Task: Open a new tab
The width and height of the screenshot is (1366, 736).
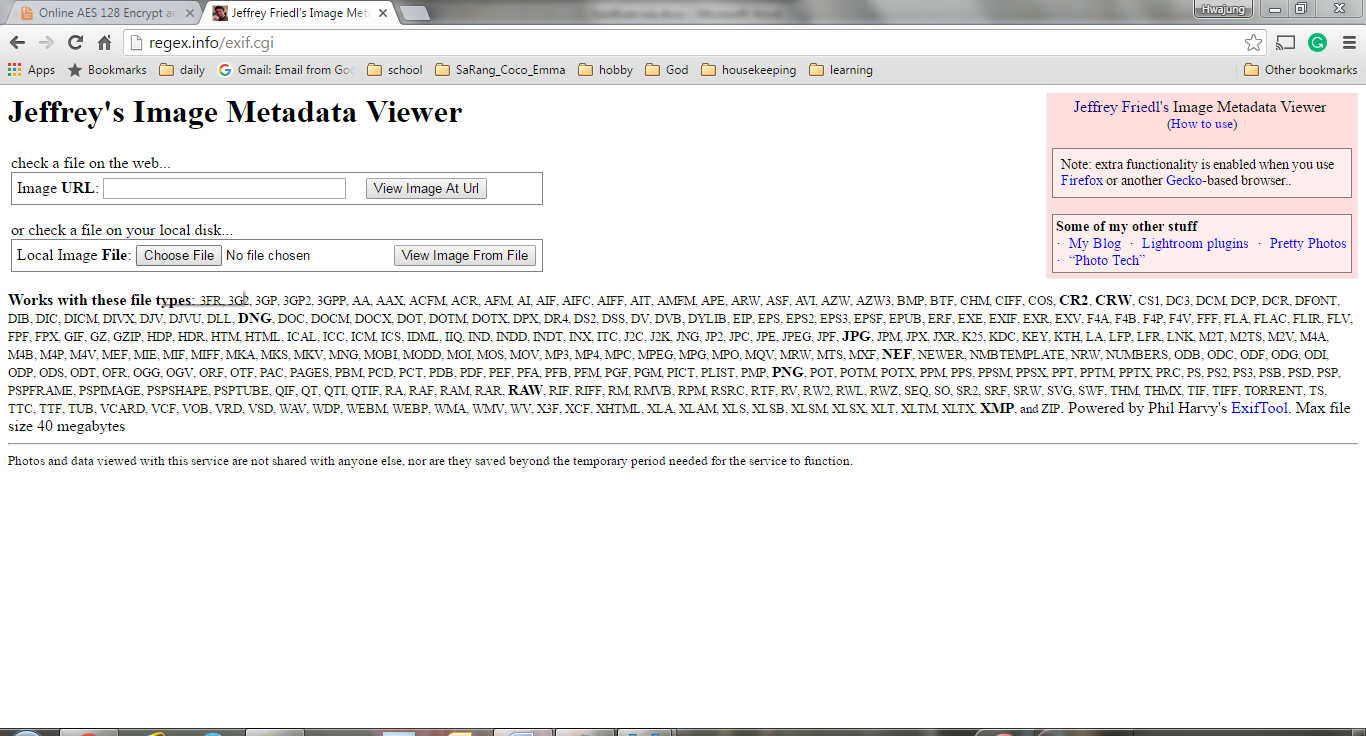Action: tap(414, 13)
